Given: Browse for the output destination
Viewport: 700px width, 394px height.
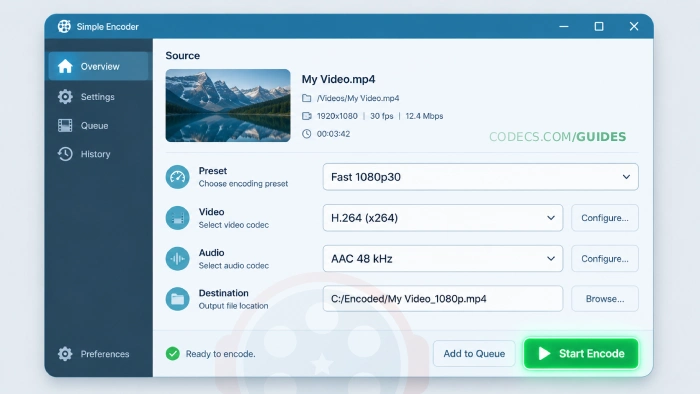Looking at the screenshot, I should [605, 299].
